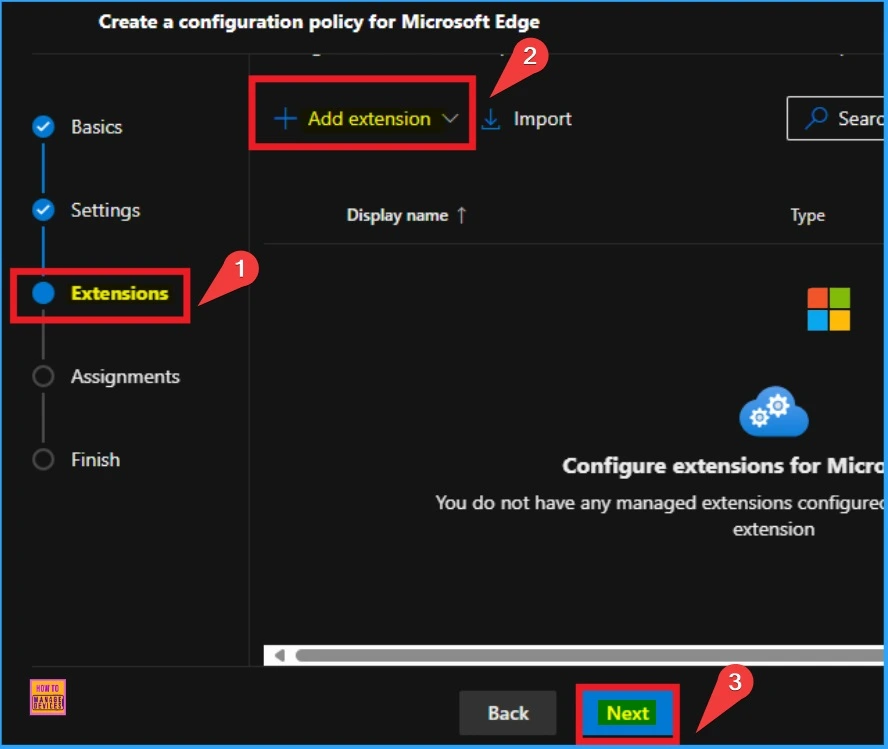Viewport: 888px width, 749px height.
Task: Click the Configure extensions heading text
Action: 723,466
